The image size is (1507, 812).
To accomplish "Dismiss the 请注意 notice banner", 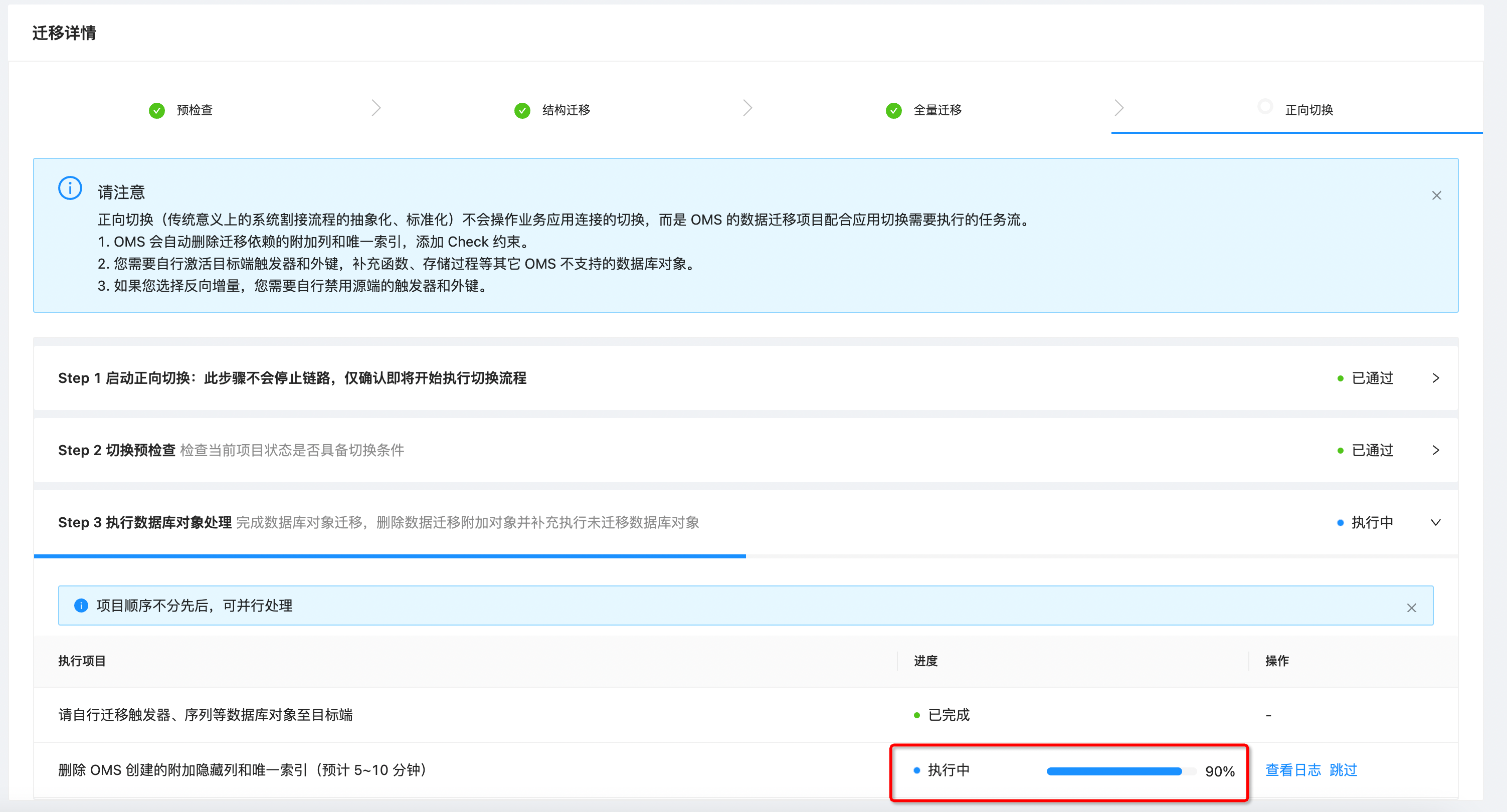I will pos(1437,195).
